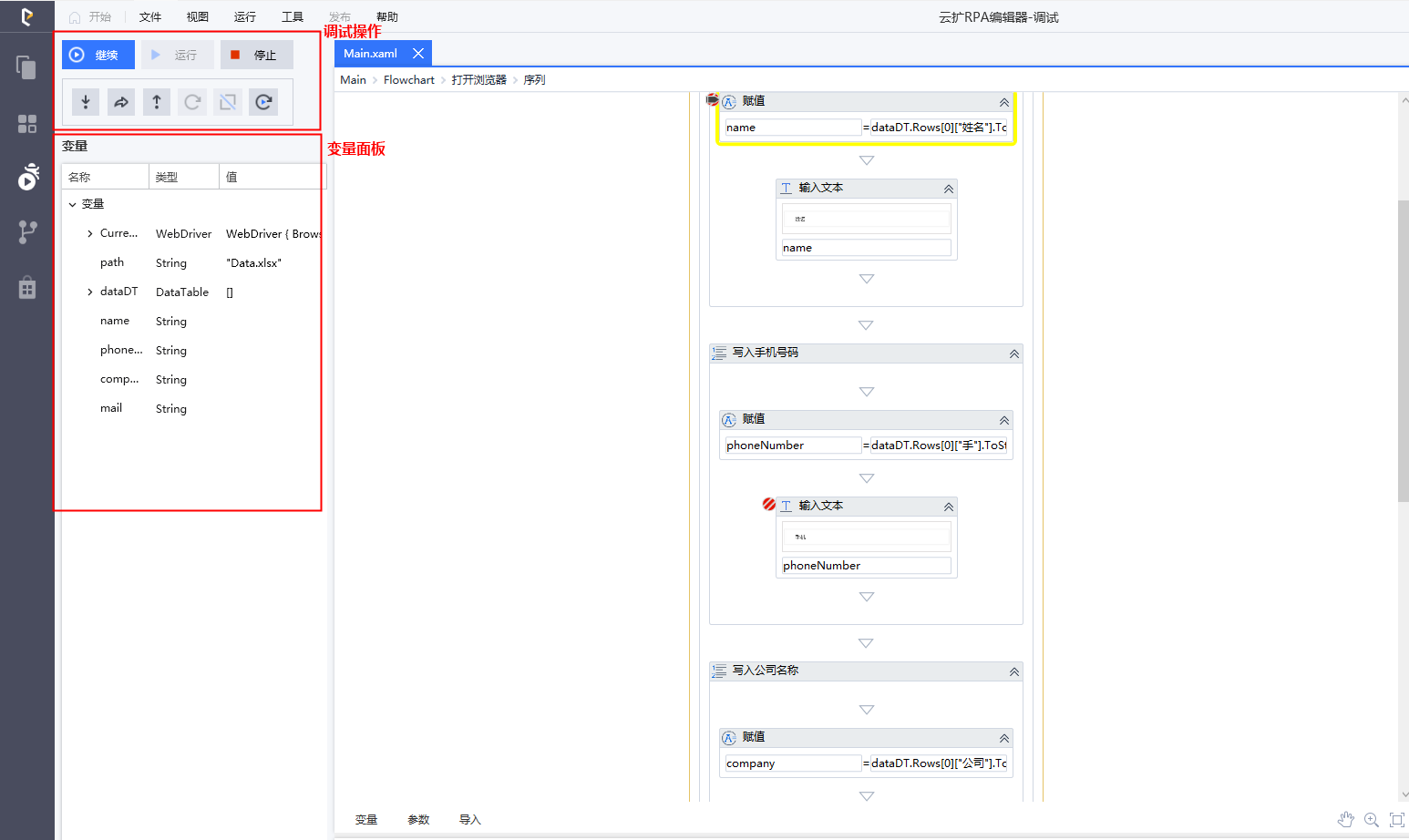The image size is (1409, 840).
Task: Switch to the 参数 bottom tab
Action: point(418,820)
